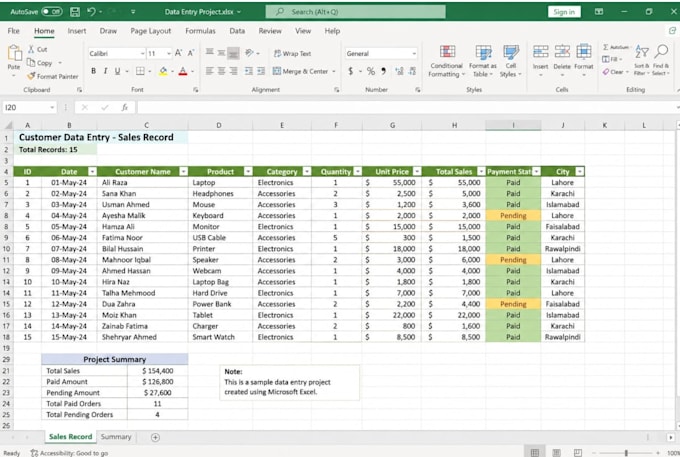Switch to the Formulas tab
Viewport: 680px width, 457px height.
click(x=200, y=31)
